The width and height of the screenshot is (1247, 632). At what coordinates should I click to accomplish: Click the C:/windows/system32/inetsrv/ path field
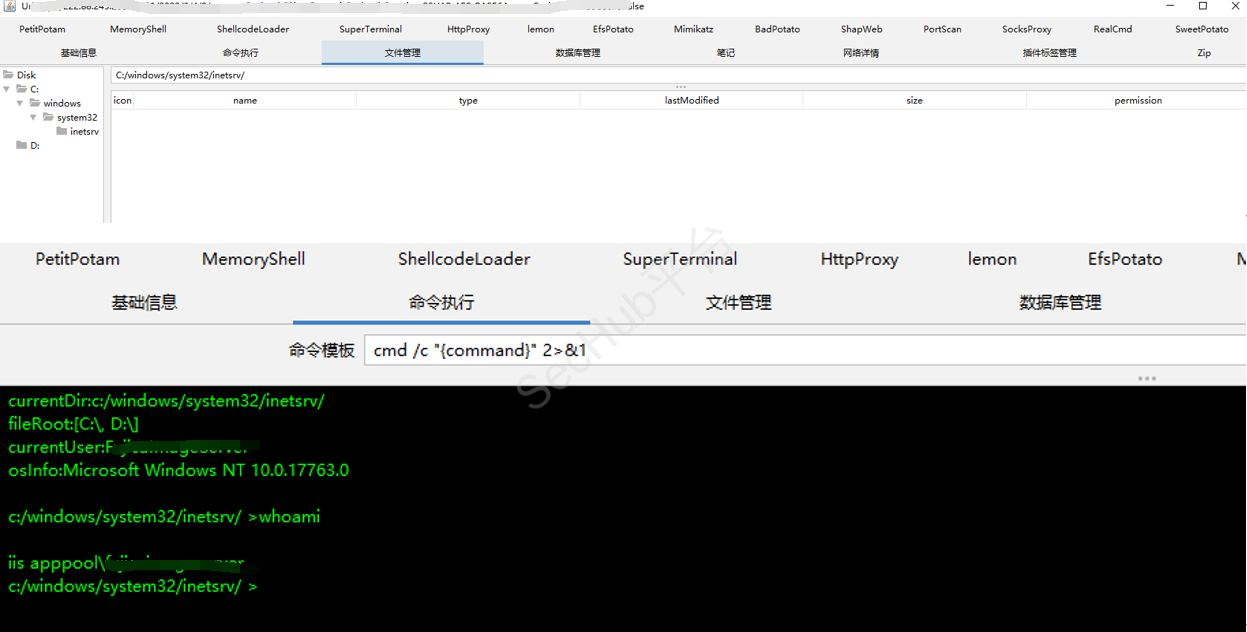(600, 75)
